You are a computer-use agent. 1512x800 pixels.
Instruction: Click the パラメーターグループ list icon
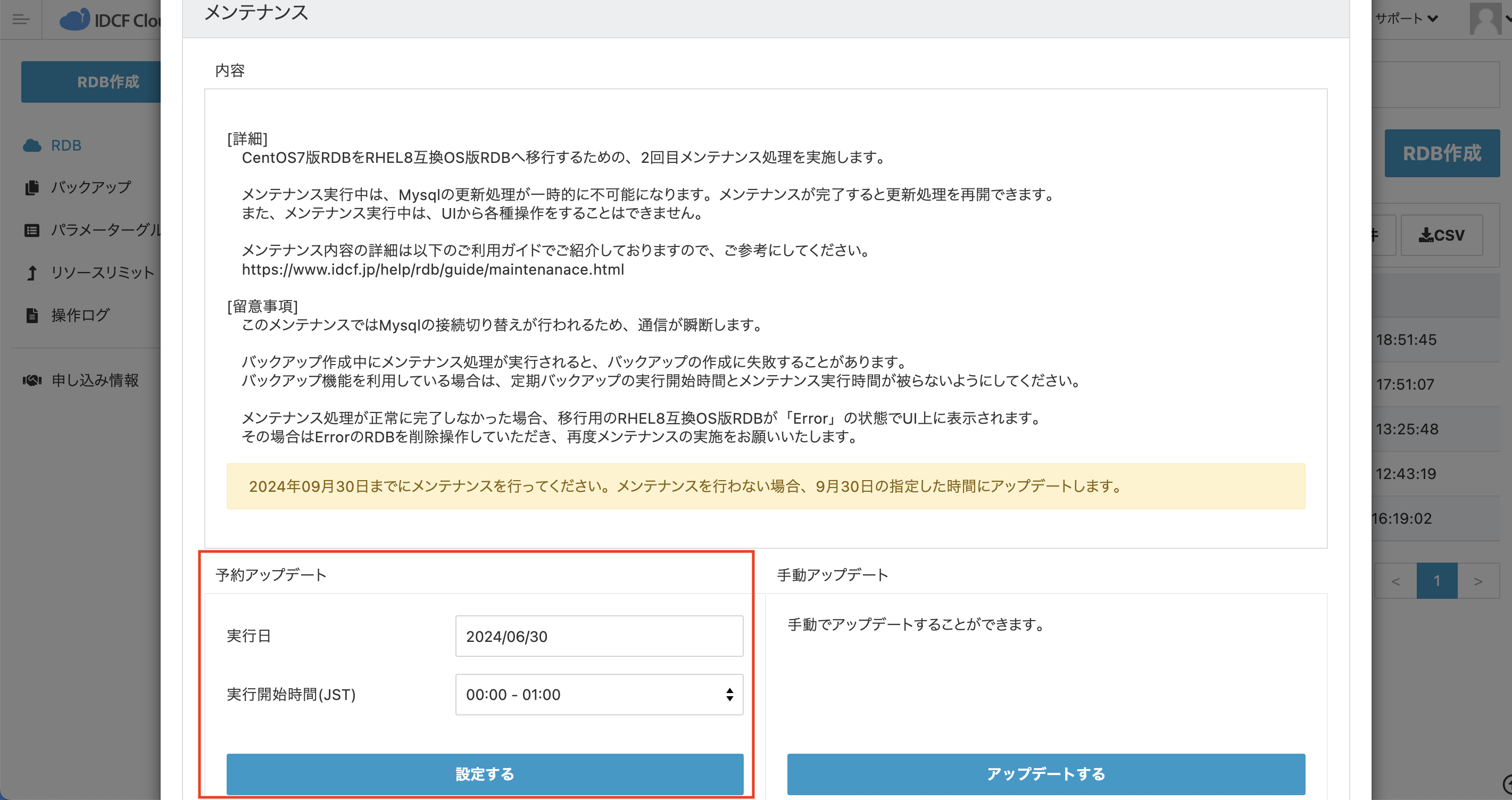[32, 230]
